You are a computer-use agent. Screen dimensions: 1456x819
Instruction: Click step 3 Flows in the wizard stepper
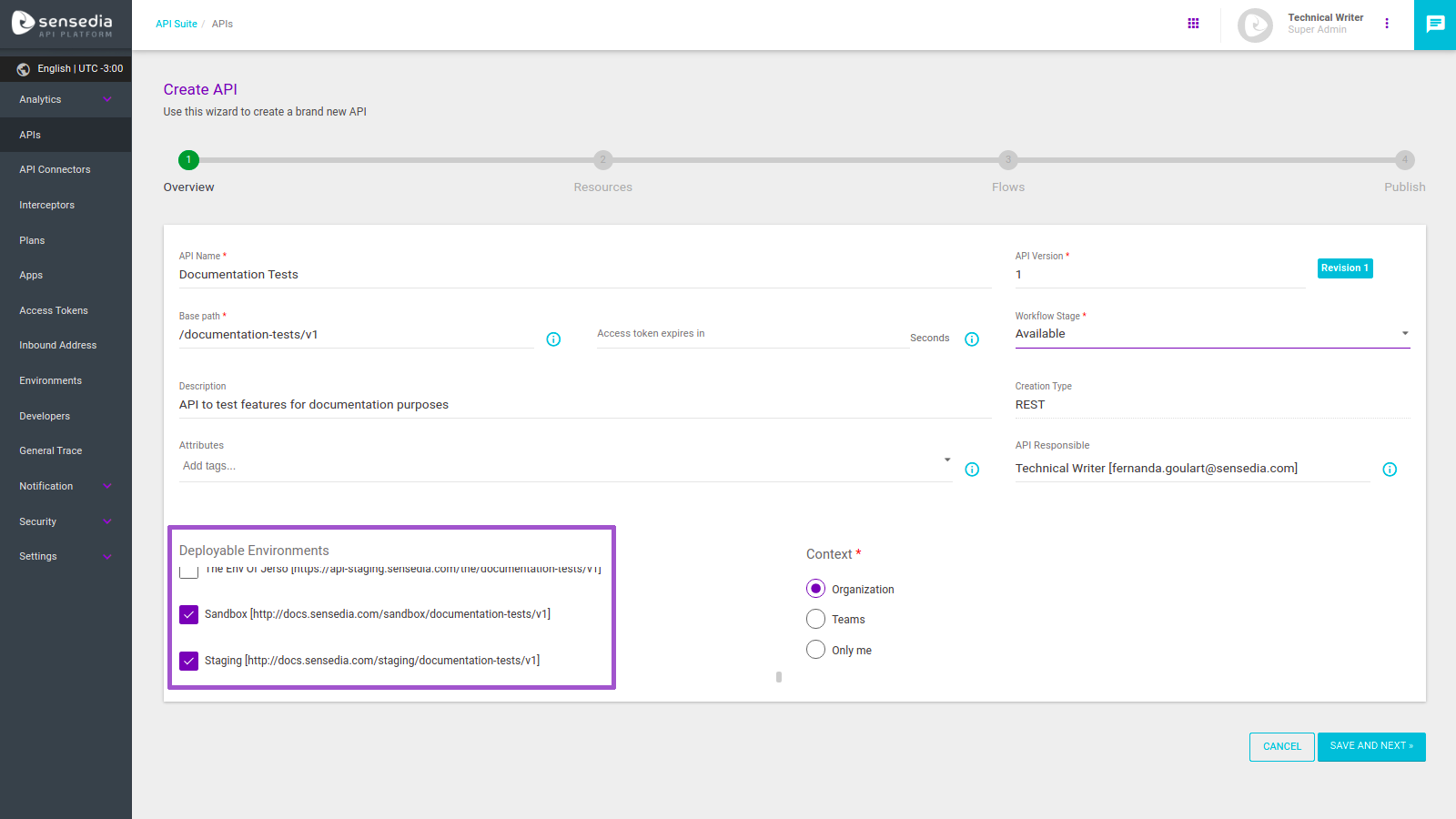[x=1007, y=160]
